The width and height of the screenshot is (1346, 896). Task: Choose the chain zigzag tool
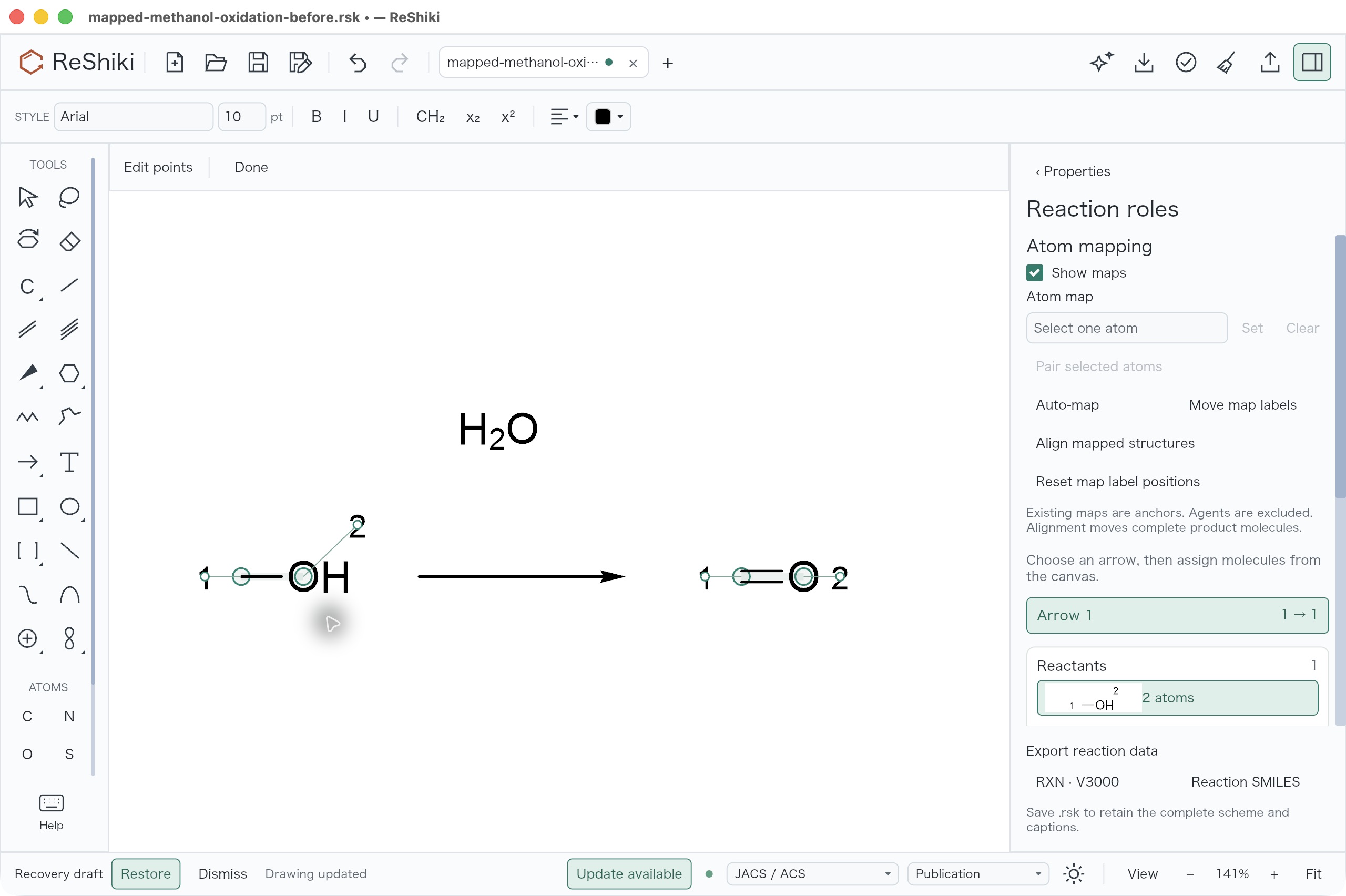tap(27, 417)
